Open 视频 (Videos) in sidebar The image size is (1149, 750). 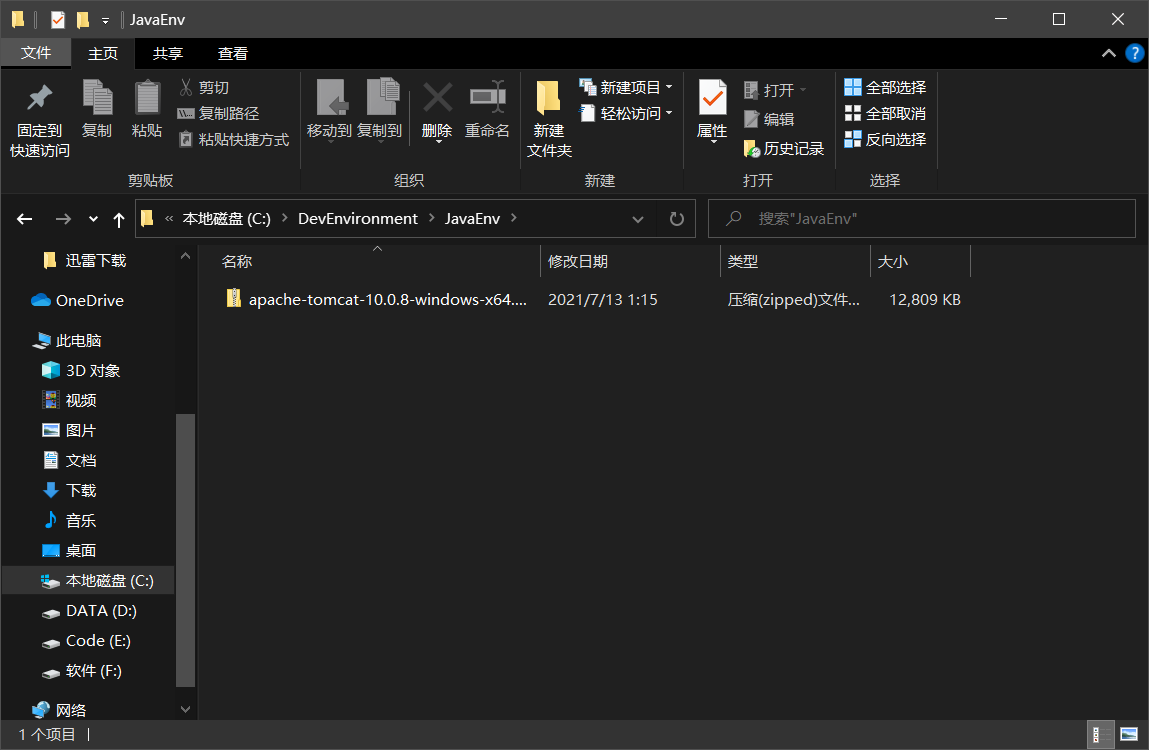(70, 400)
